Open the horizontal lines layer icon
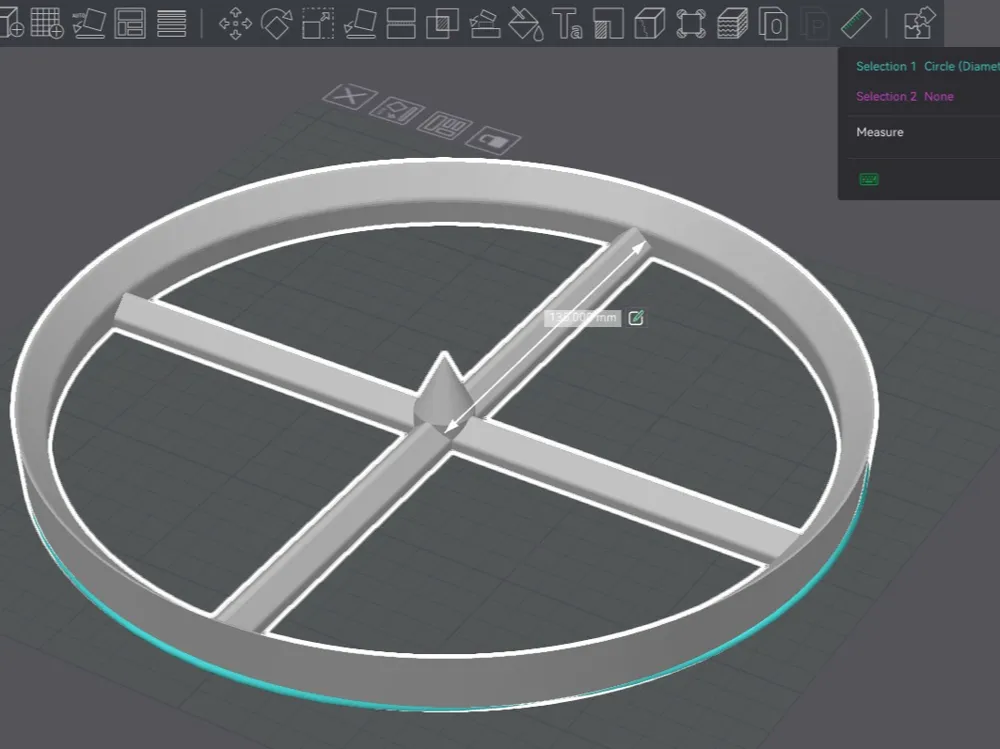Screen dimensions: 1000x749 (172, 24)
